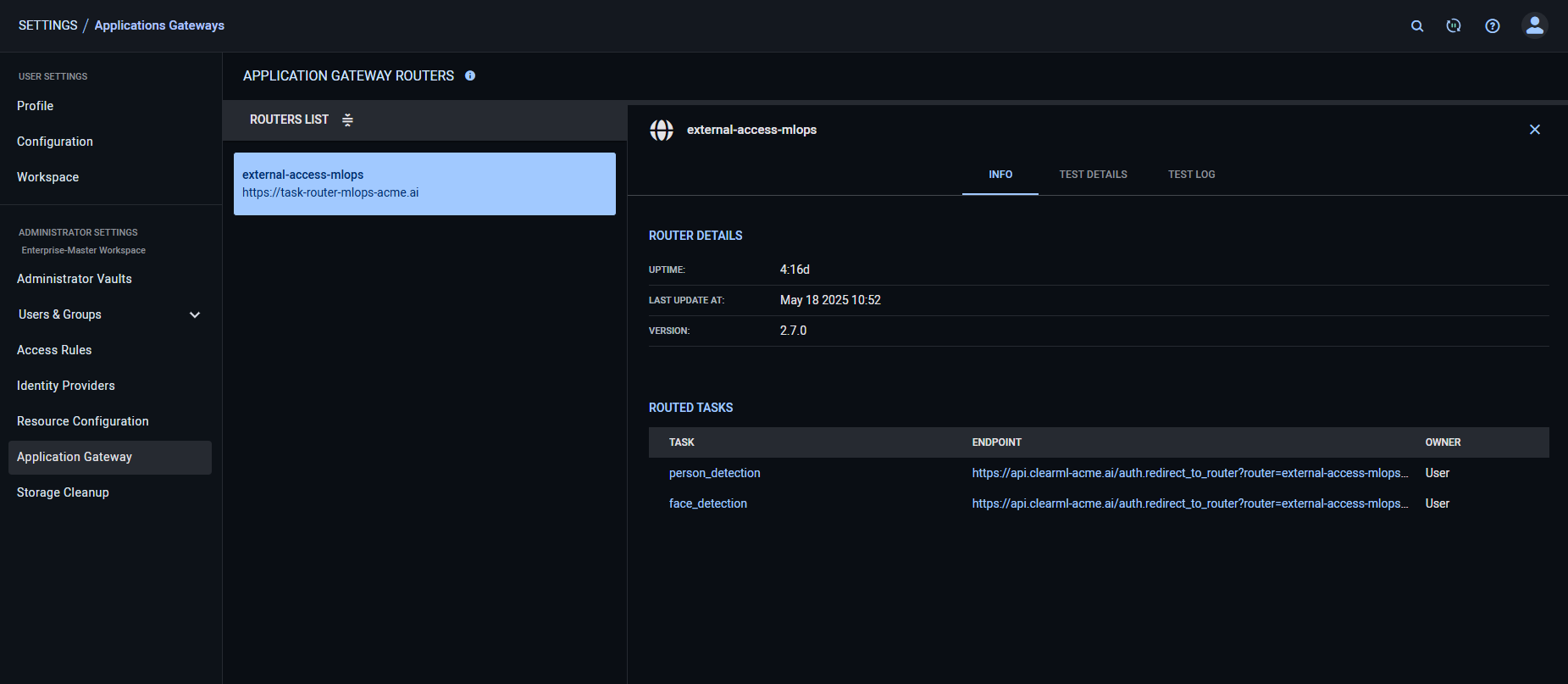Select the Info tab

pos(1000,175)
